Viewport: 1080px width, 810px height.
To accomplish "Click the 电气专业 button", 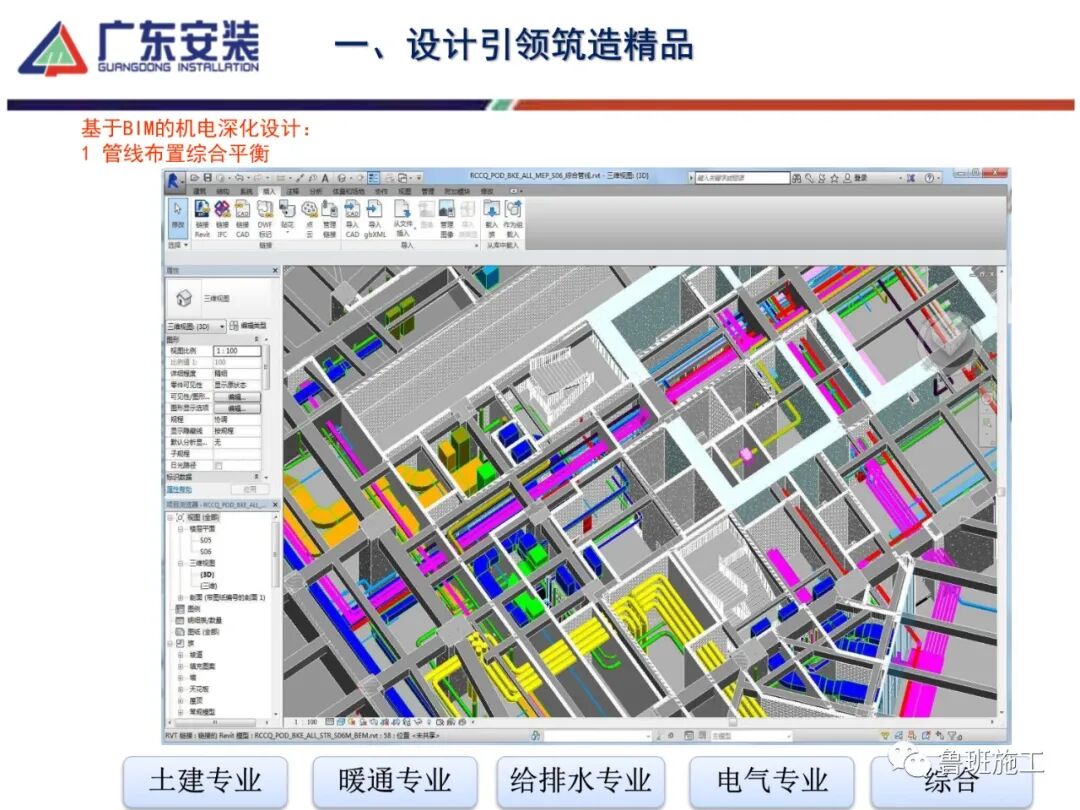I will pyautogui.click(x=772, y=781).
